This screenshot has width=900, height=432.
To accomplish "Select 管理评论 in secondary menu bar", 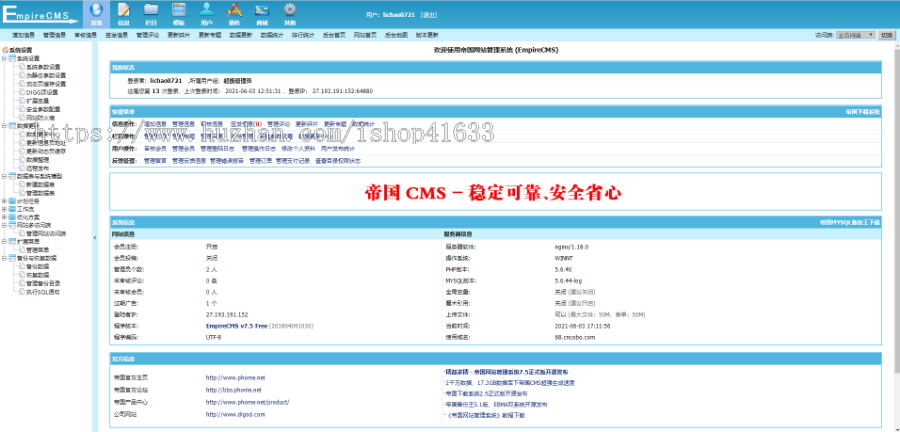I will (x=147, y=35).
